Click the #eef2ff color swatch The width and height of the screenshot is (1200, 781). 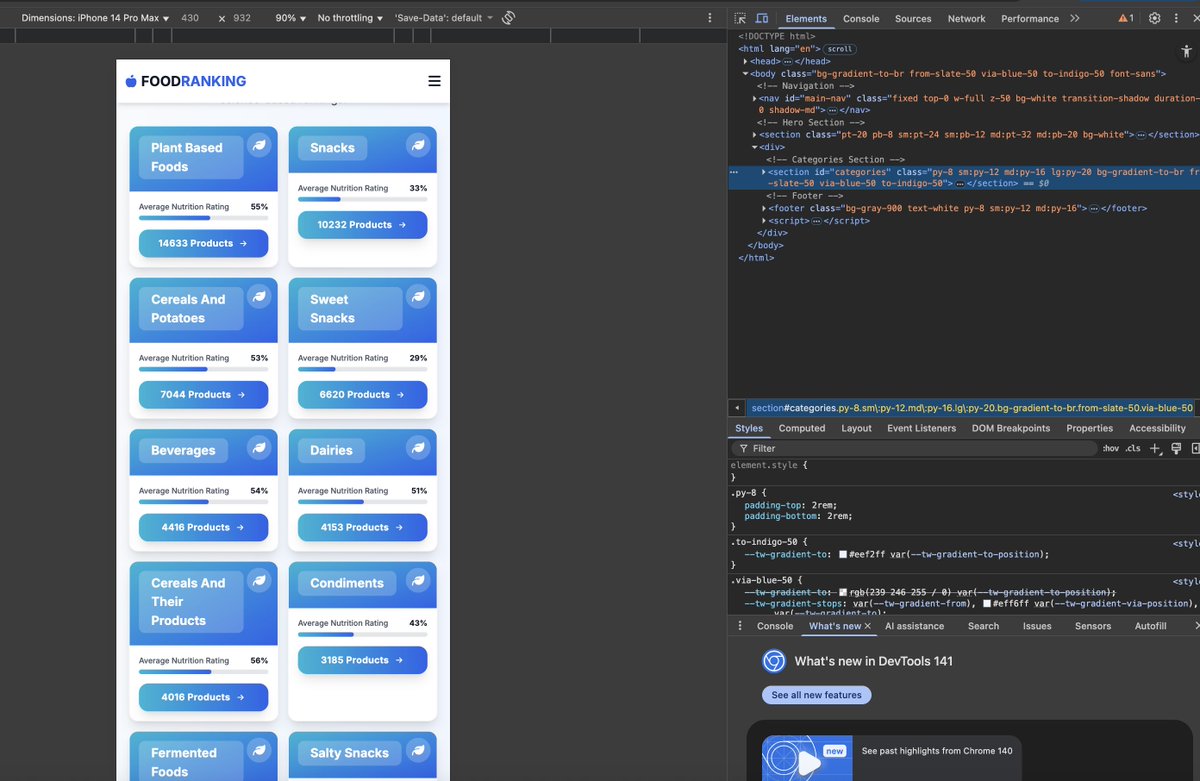pos(843,554)
